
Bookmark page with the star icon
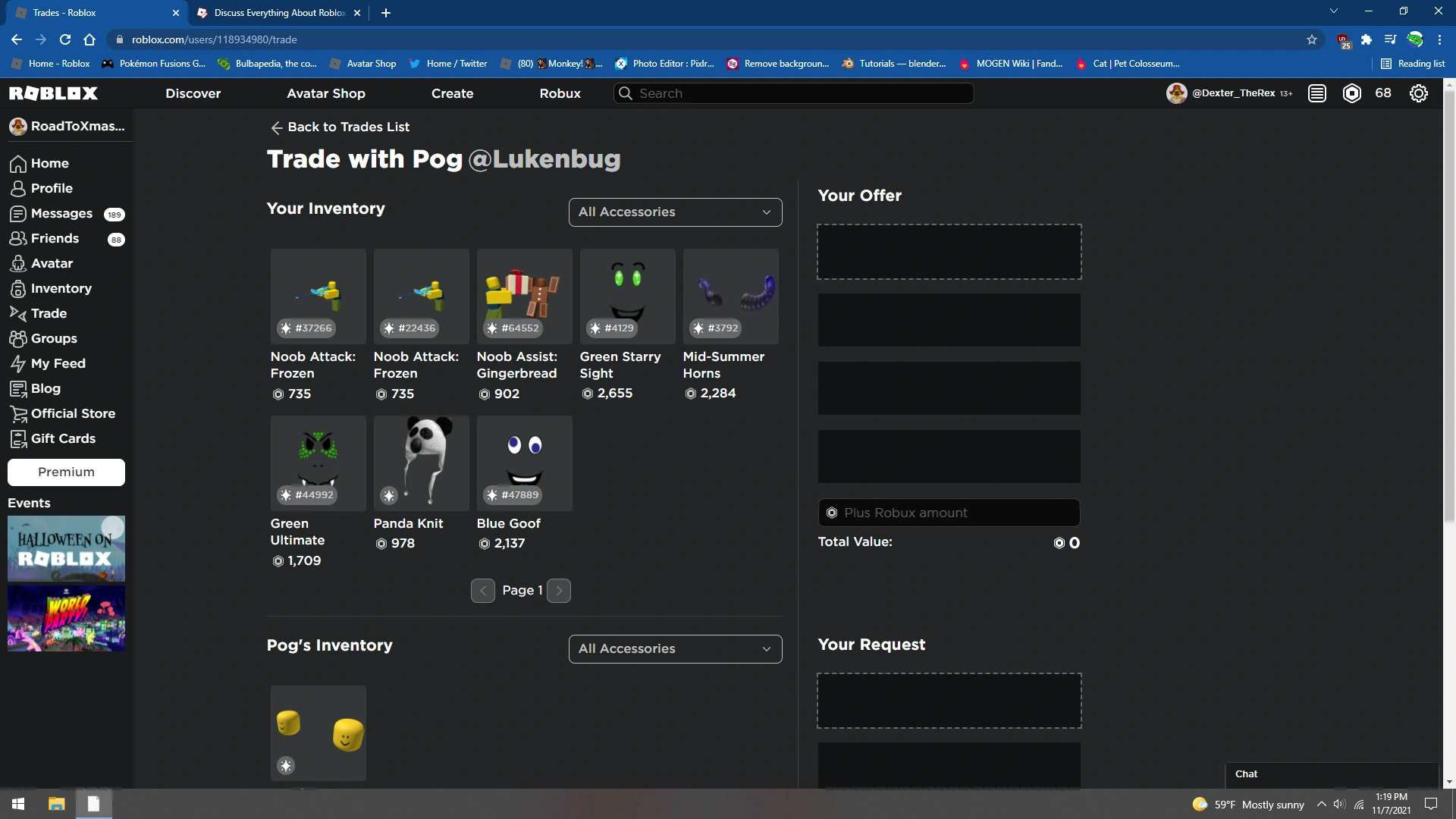click(1312, 39)
